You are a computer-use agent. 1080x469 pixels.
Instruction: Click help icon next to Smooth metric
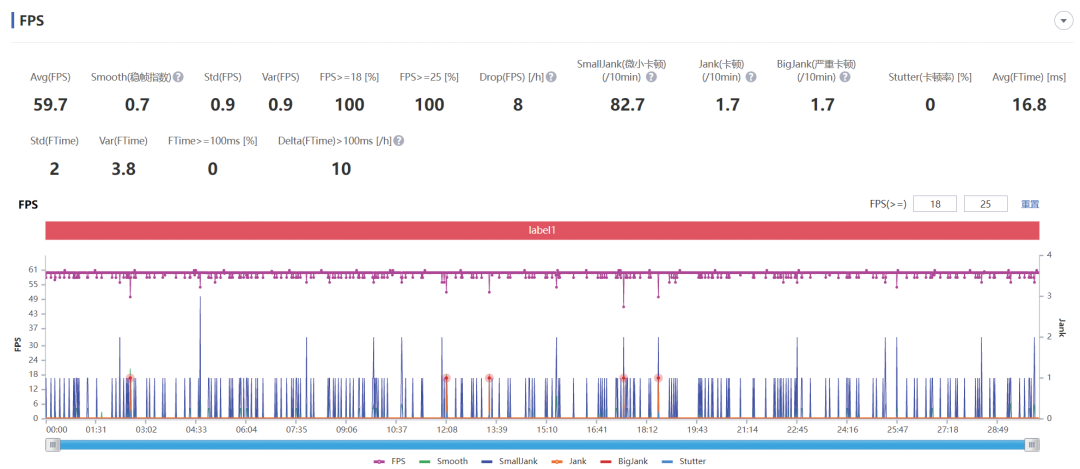(178, 77)
